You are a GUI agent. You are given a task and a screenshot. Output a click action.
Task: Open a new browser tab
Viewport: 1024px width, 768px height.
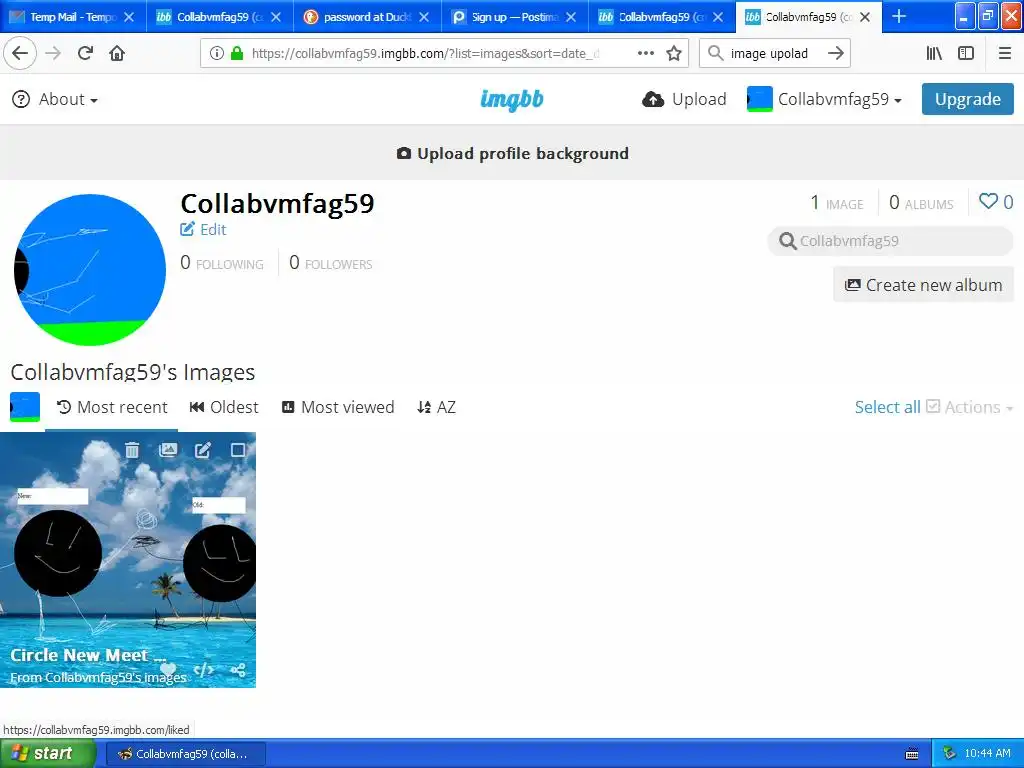[899, 16]
